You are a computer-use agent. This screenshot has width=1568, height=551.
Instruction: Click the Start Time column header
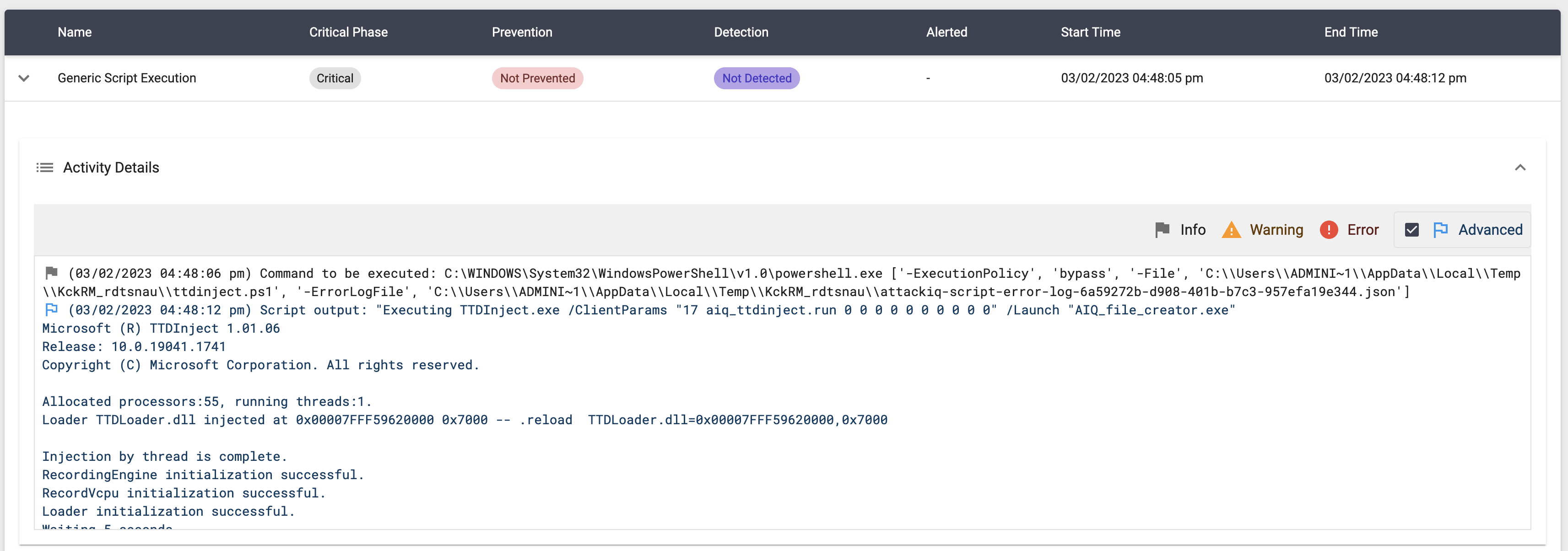click(1090, 32)
